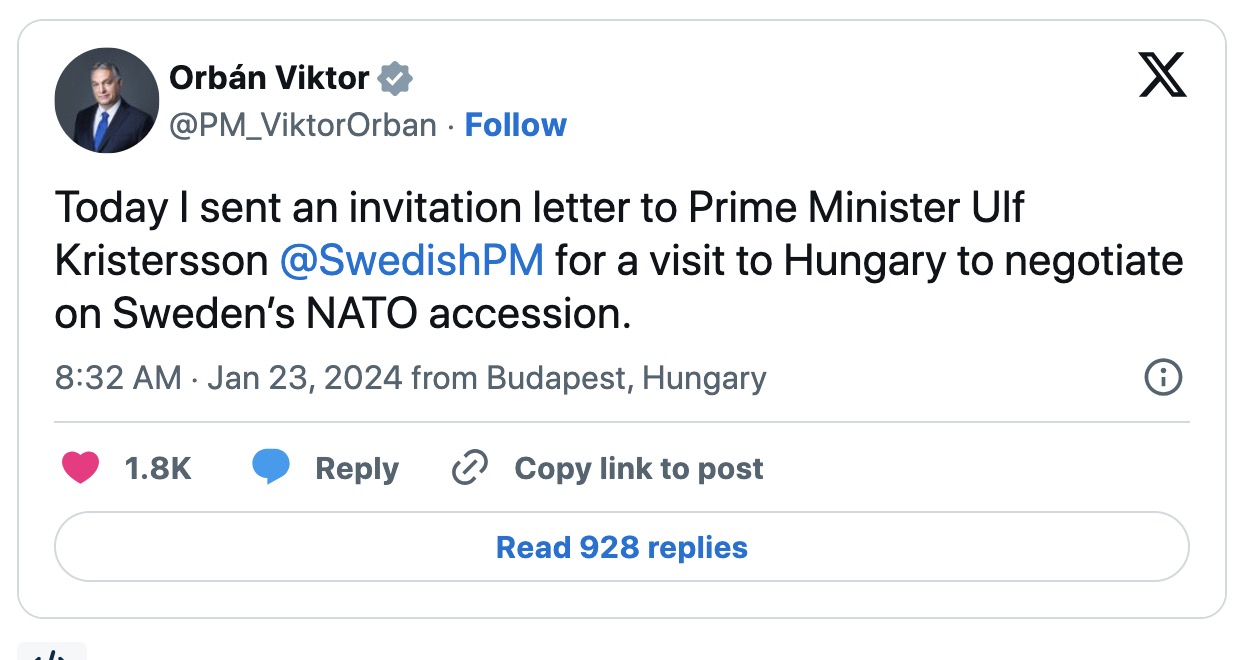Open the Read 928 replies button
Image resolution: width=1256 pixels, height=660 pixels.
pos(621,547)
